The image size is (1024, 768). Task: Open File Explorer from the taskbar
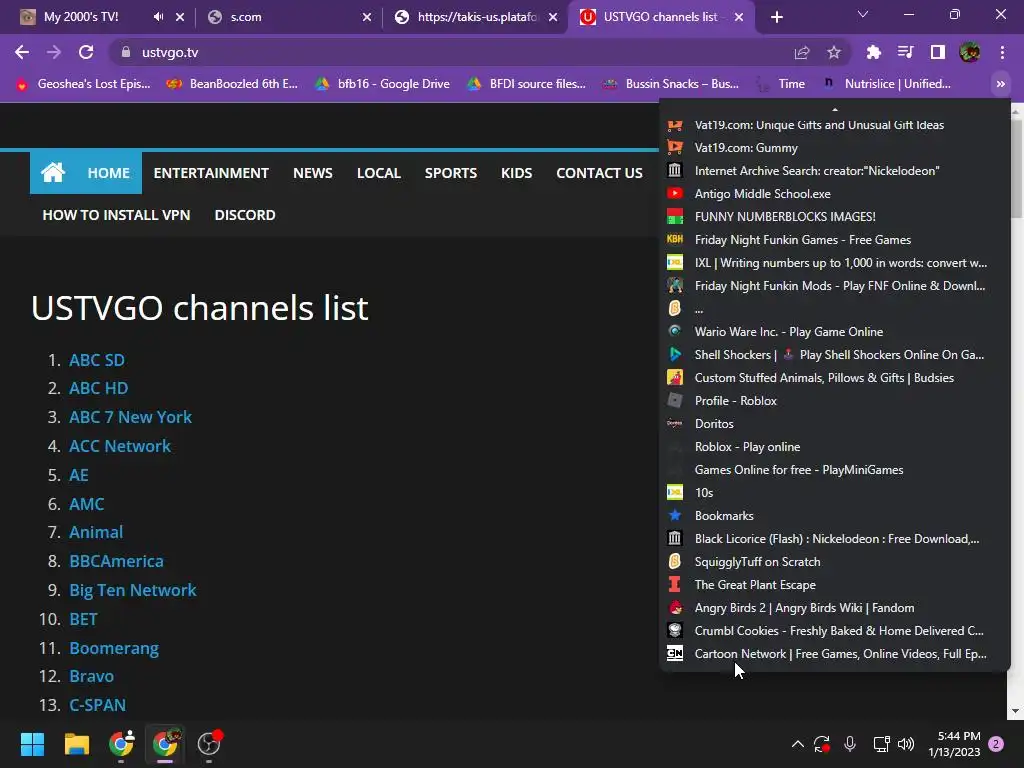(76, 744)
